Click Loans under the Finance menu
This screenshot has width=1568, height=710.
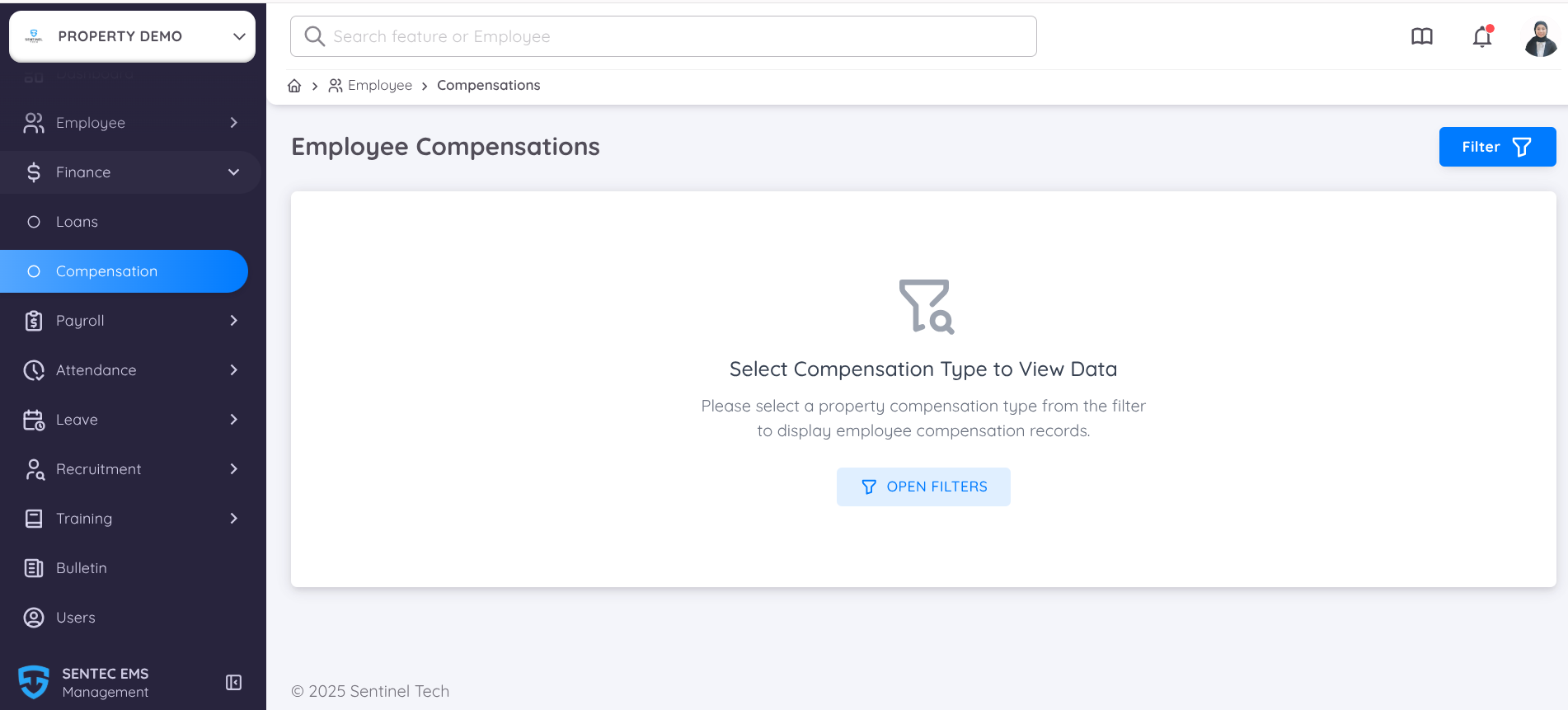(77, 222)
